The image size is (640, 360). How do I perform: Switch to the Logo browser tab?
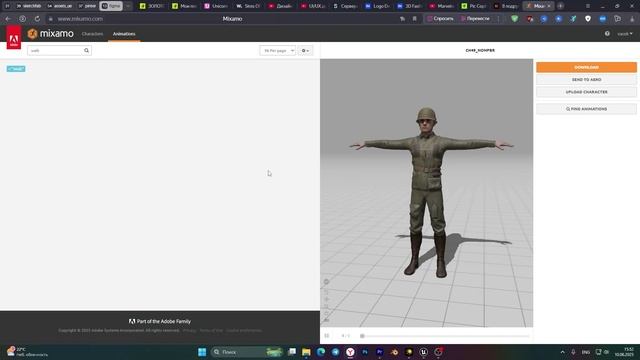(377, 6)
